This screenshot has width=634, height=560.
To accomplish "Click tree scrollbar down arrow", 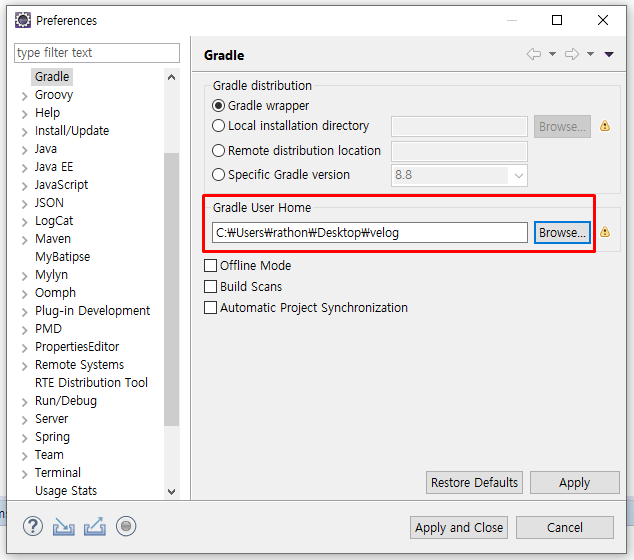I will (x=171, y=492).
